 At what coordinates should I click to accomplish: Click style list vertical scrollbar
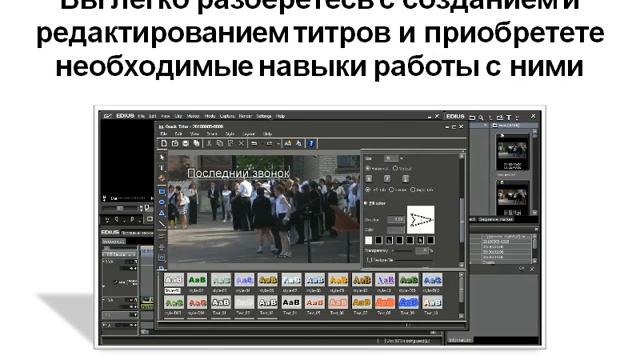(x=462, y=296)
